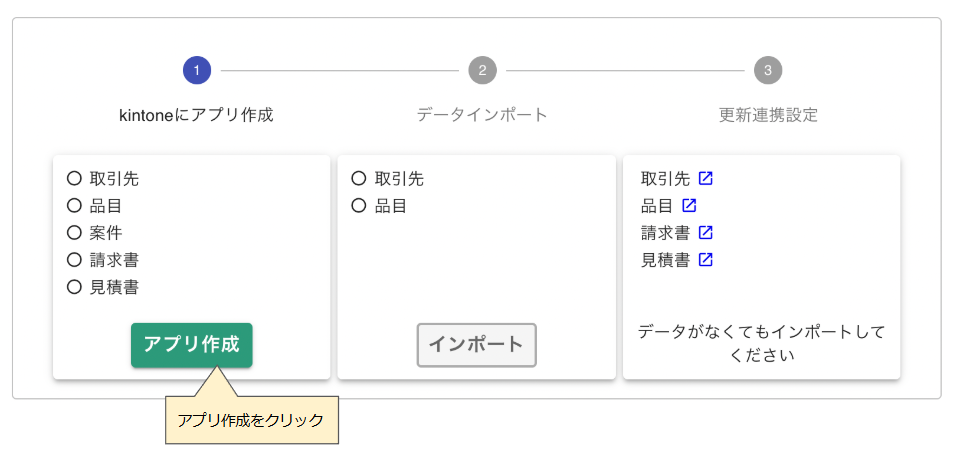Image resolution: width=957 pixels, height=454 pixels.
Task: Select step 3 circle in stepper
Action: click(768, 71)
